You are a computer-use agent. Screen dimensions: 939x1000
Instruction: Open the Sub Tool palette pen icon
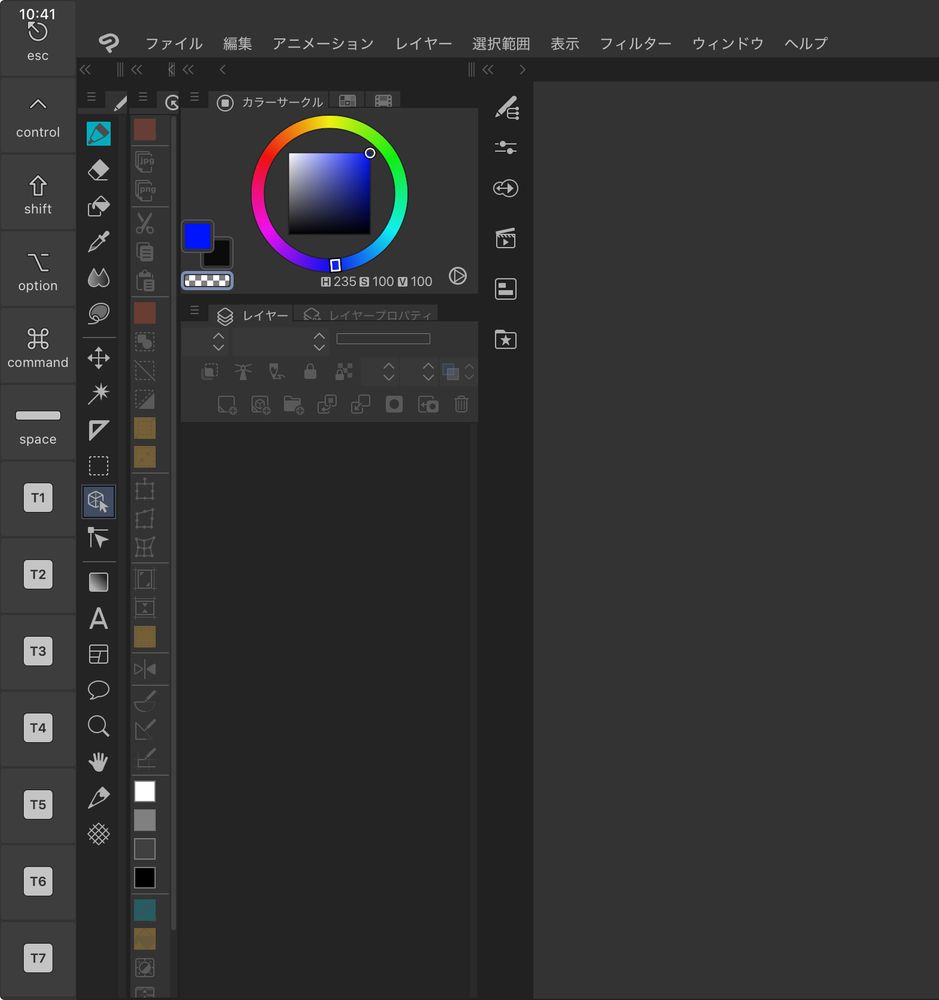point(506,108)
